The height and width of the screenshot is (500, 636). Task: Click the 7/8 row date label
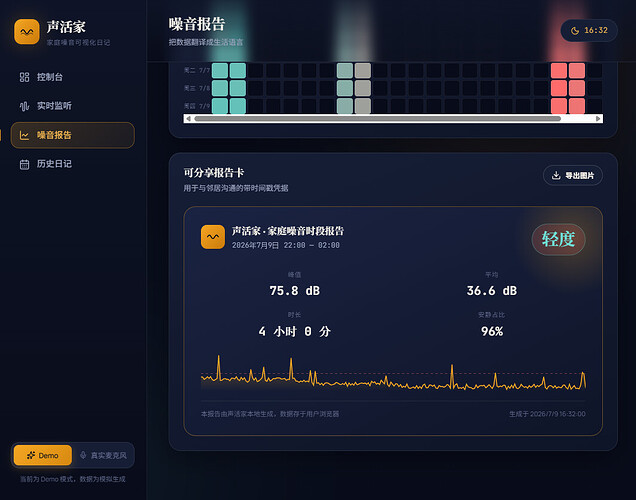[197, 88]
